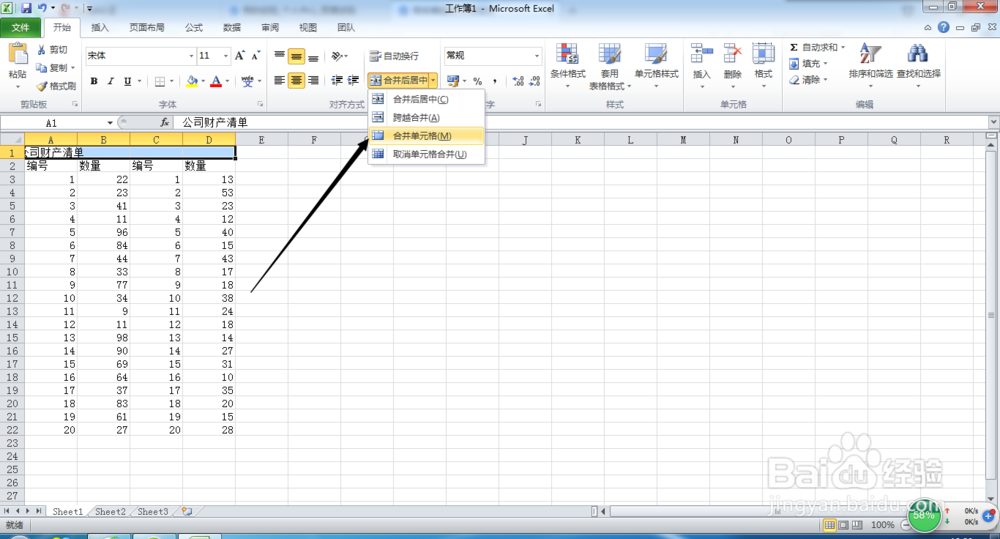
Task: Open the Name Box dropdown arrow
Action: click(110, 122)
